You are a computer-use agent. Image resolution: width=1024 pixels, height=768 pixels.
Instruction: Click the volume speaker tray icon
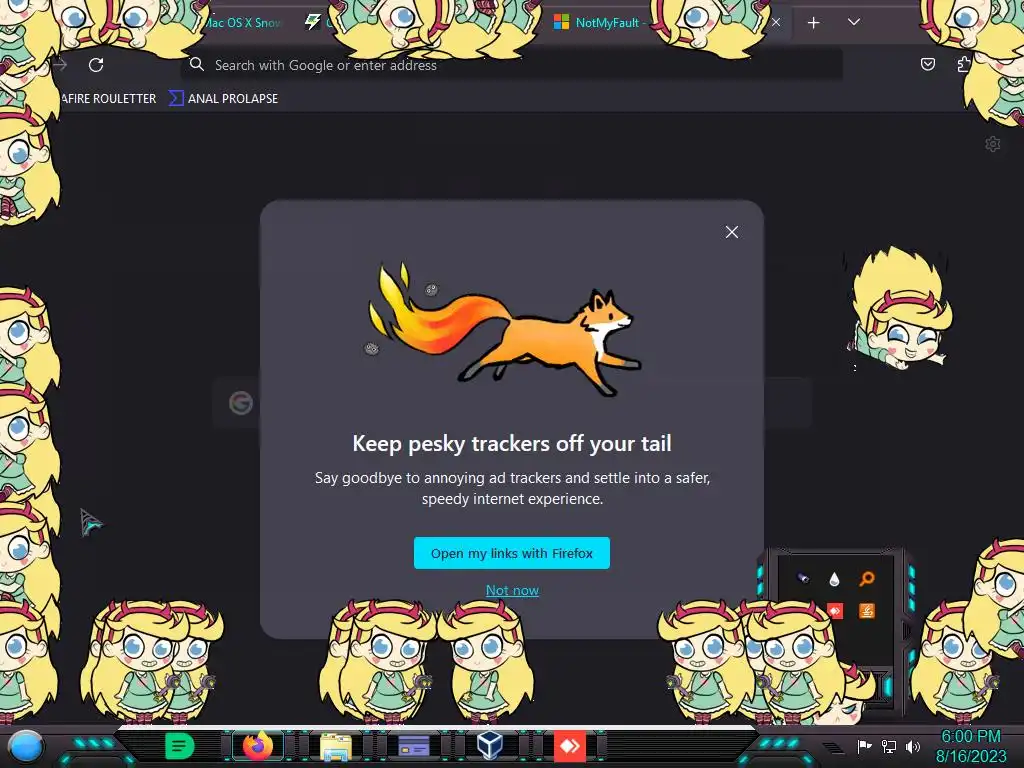(x=912, y=746)
